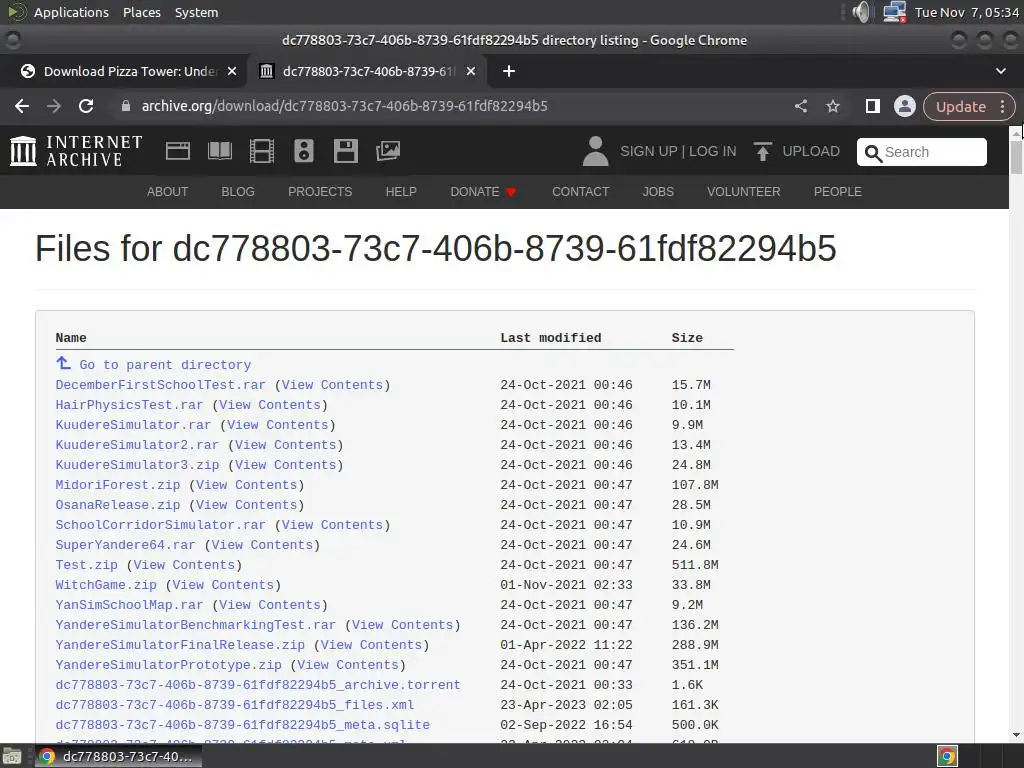Viewport: 1024px width, 768px height.
Task: Open the JOBS nav item
Action: pos(658,192)
